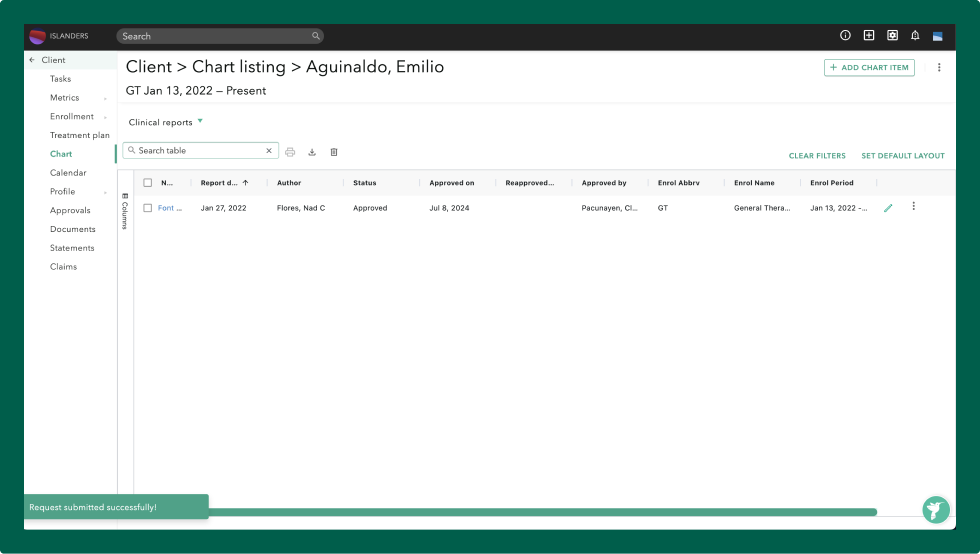Viewport: 980px width, 554px height.
Task: Open Treatment plan in the sidebar
Action: point(79,135)
